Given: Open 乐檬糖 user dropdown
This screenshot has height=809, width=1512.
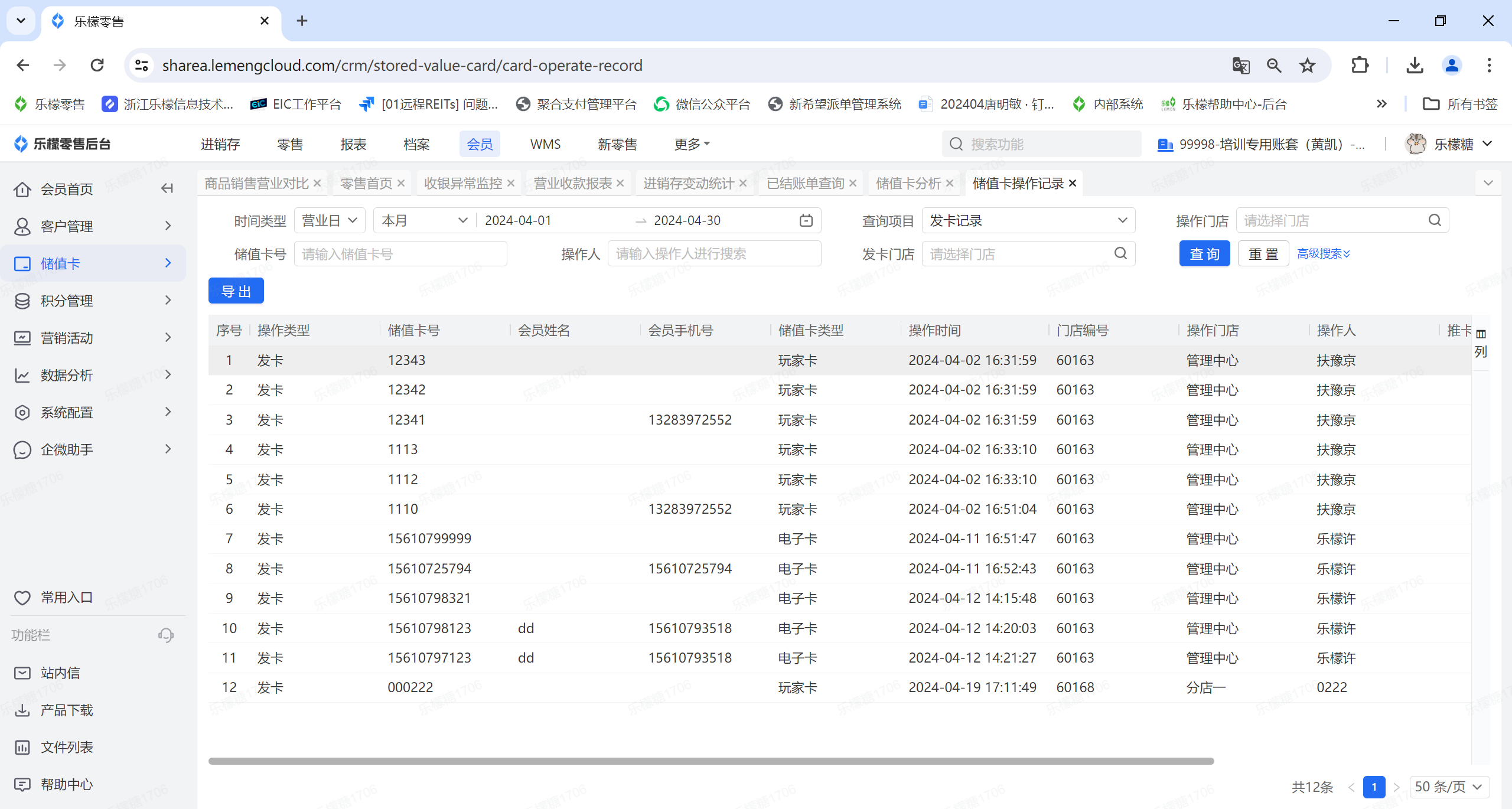Looking at the screenshot, I should coord(1449,143).
